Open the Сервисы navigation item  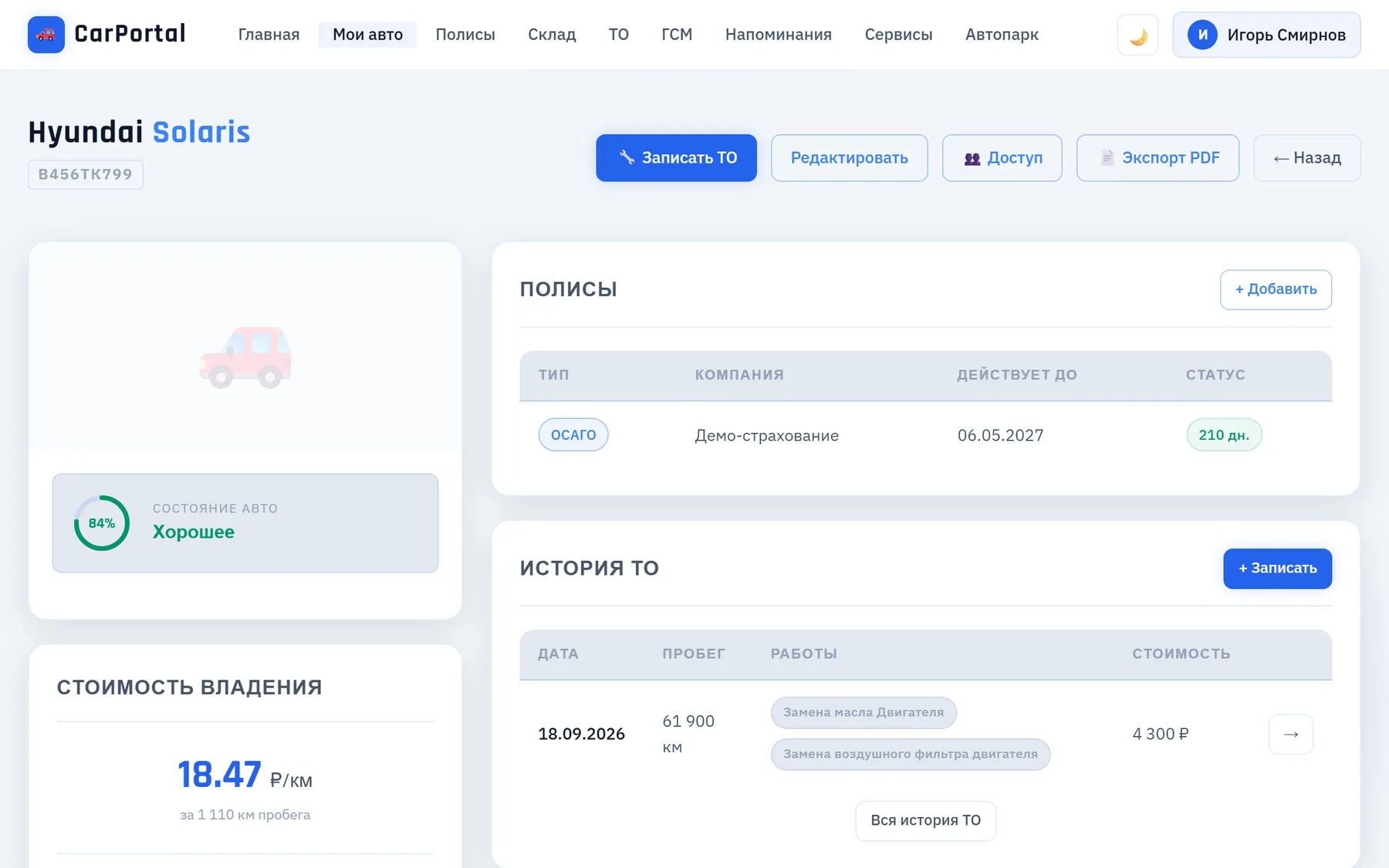(x=898, y=35)
